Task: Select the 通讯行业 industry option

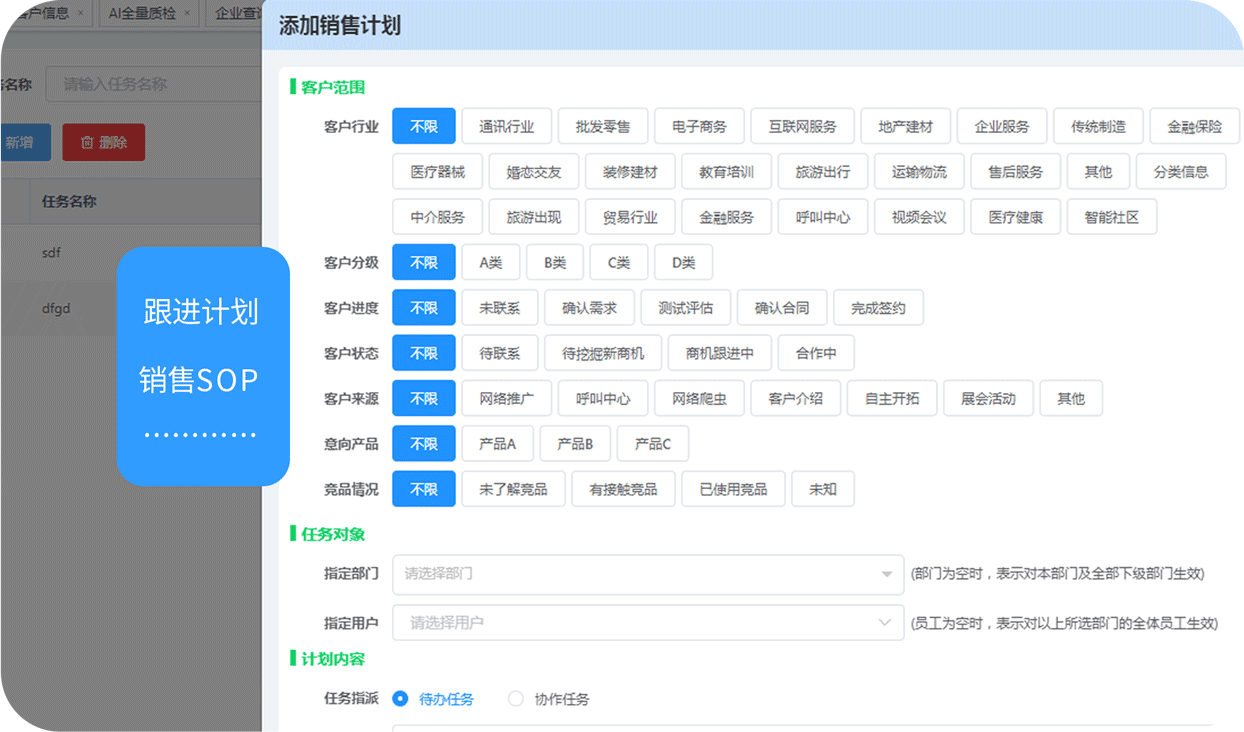Action: (506, 127)
